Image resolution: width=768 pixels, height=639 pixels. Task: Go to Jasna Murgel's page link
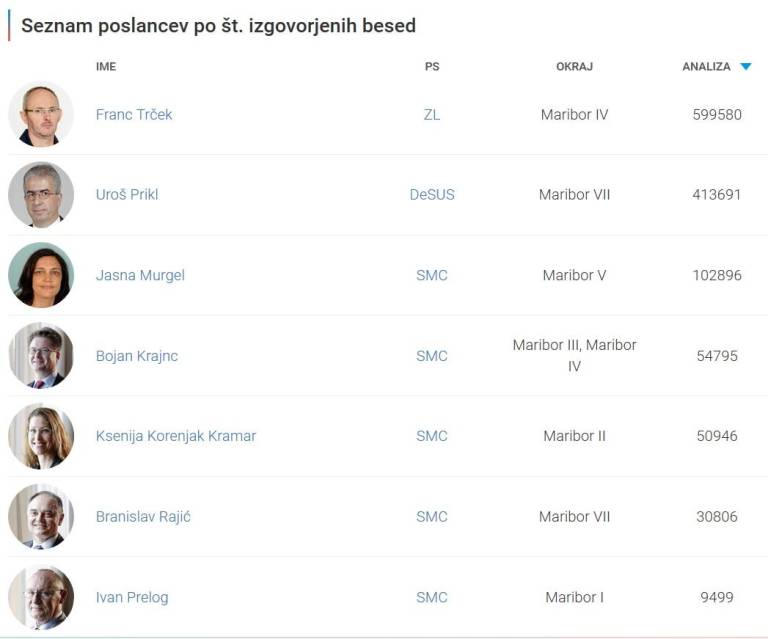[140, 275]
